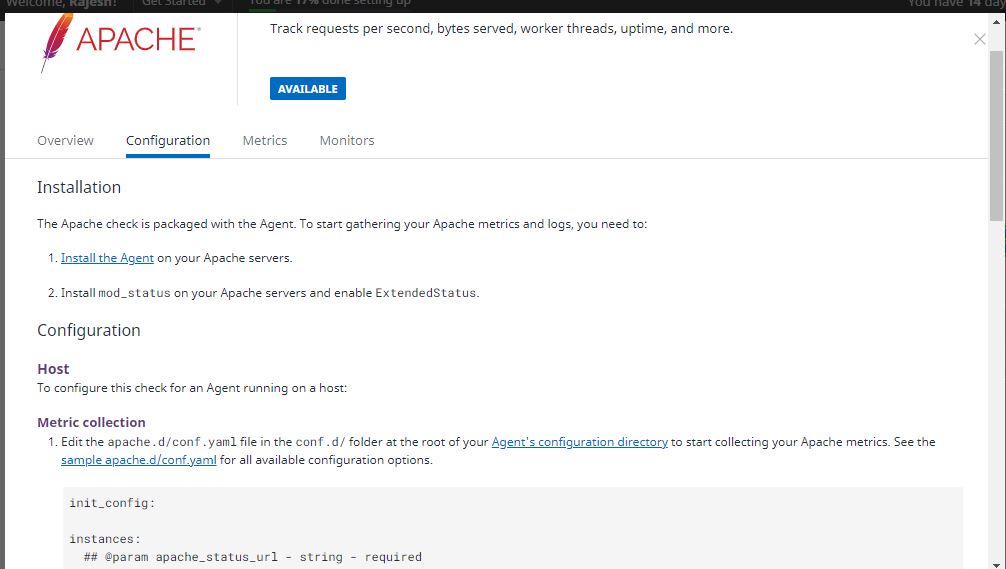The width and height of the screenshot is (1006, 569).
Task: Click the 14 days trial notice
Action: point(955,3)
